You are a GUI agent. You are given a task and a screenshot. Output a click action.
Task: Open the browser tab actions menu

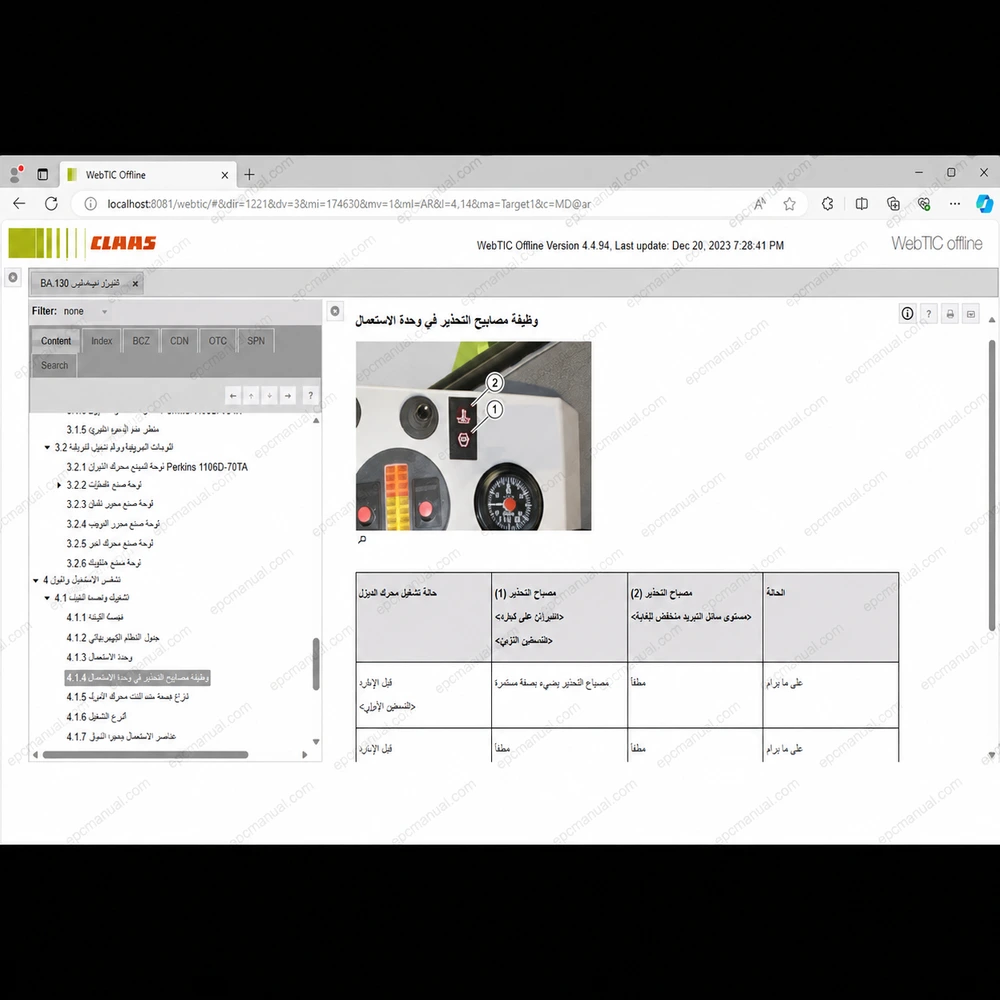coord(43,174)
